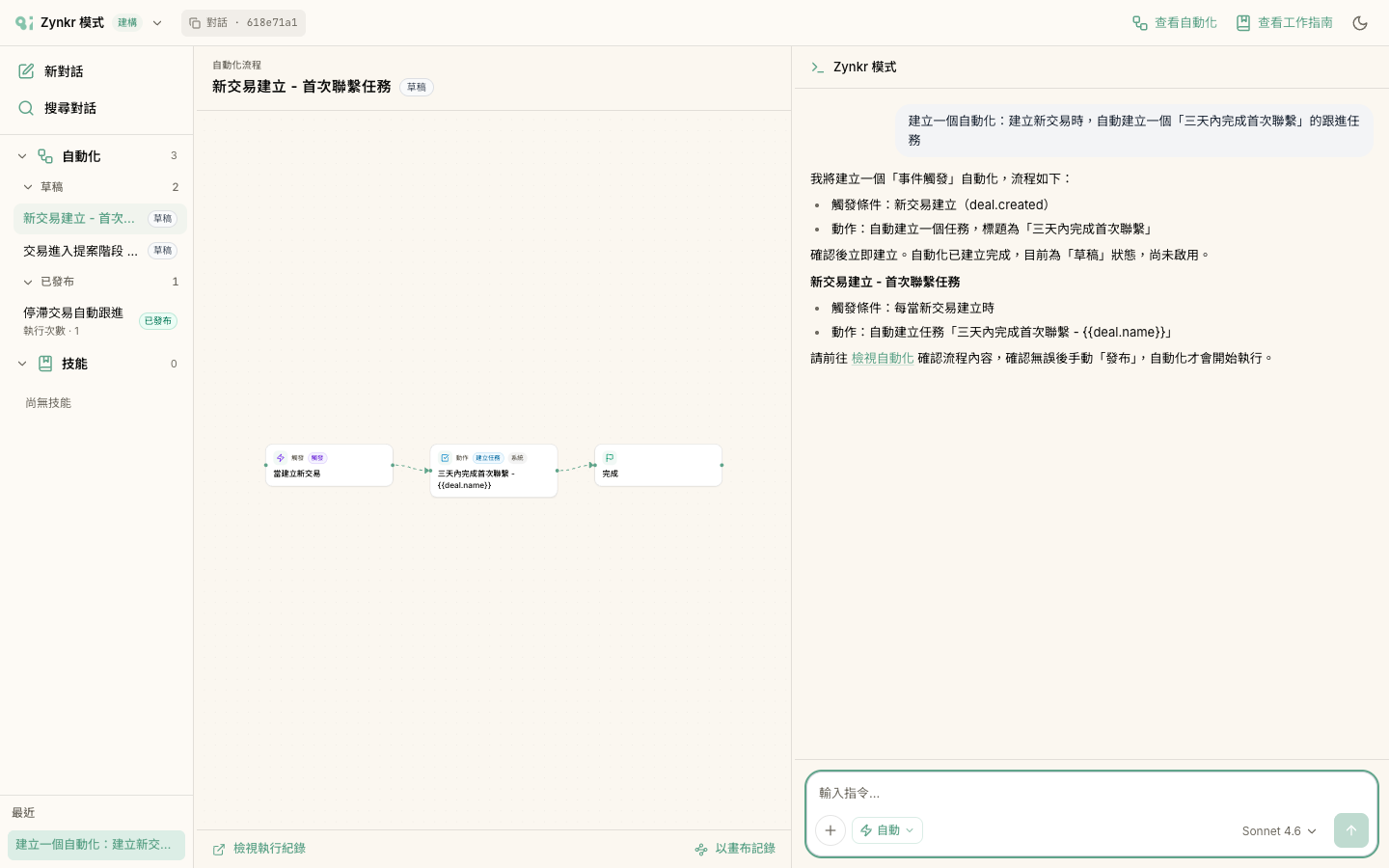Click the checkbox task icon on action node
This screenshot has width=1389, height=868.
pyautogui.click(x=445, y=458)
